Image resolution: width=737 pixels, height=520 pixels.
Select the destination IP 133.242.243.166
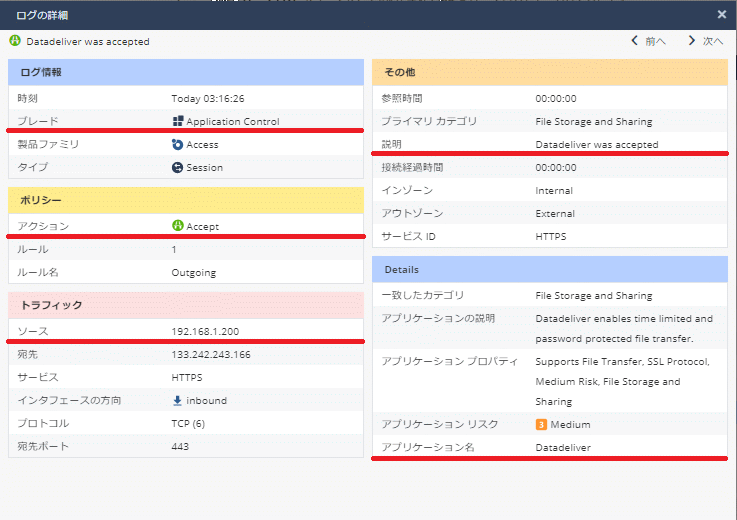pos(211,354)
